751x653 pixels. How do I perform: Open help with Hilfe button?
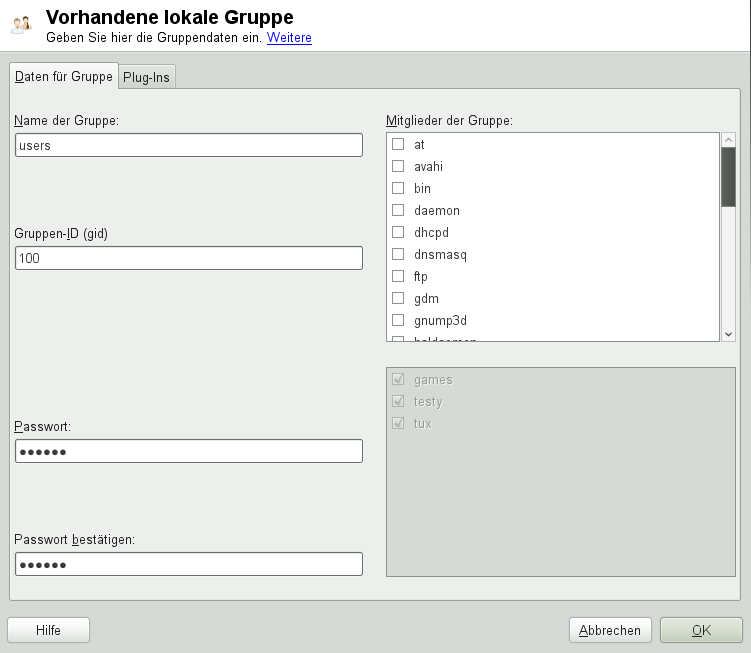[48, 630]
